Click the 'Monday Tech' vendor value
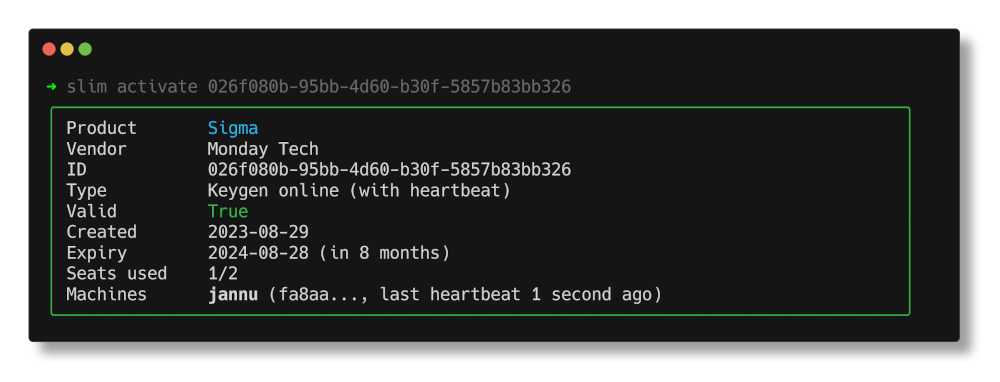 pos(263,149)
